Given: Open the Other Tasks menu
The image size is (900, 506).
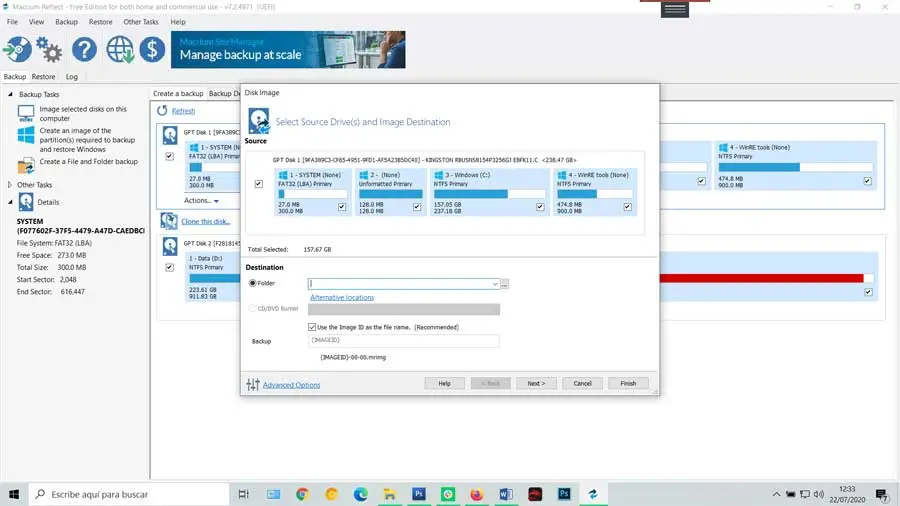Looking at the screenshot, I should click(x=141, y=22).
